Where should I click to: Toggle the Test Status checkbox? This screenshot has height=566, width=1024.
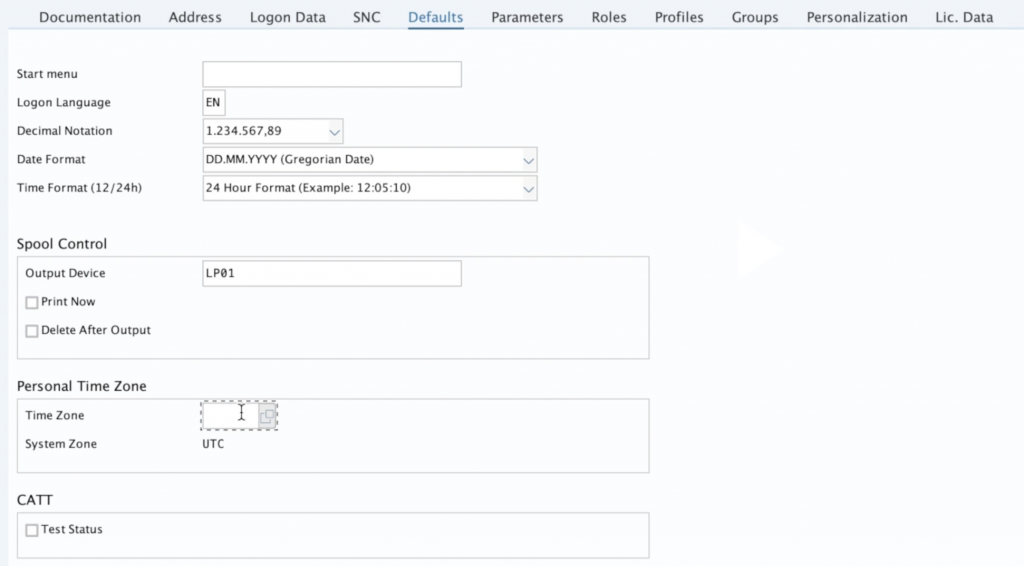[32, 530]
